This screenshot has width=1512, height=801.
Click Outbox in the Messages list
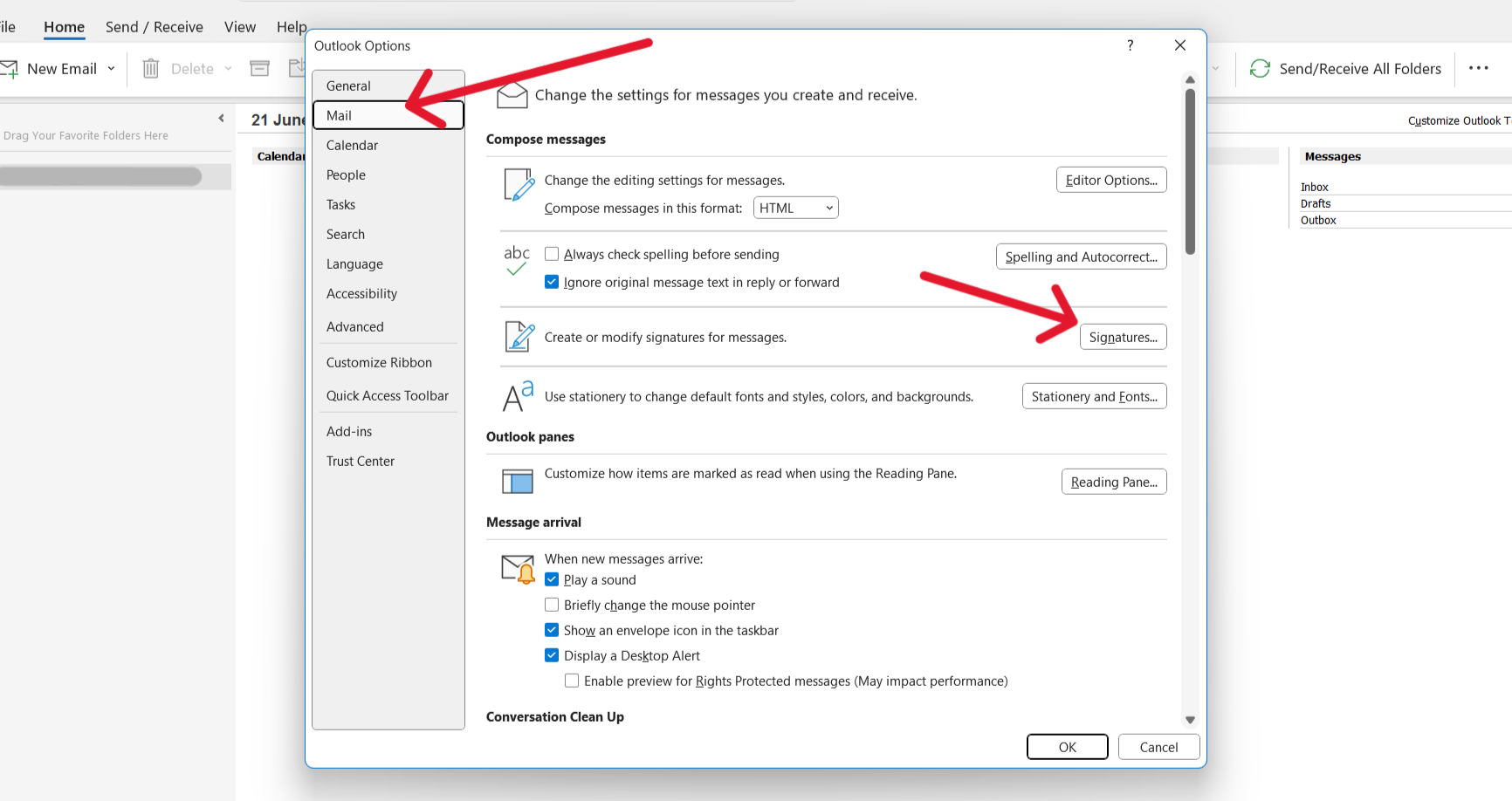coord(1318,220)
